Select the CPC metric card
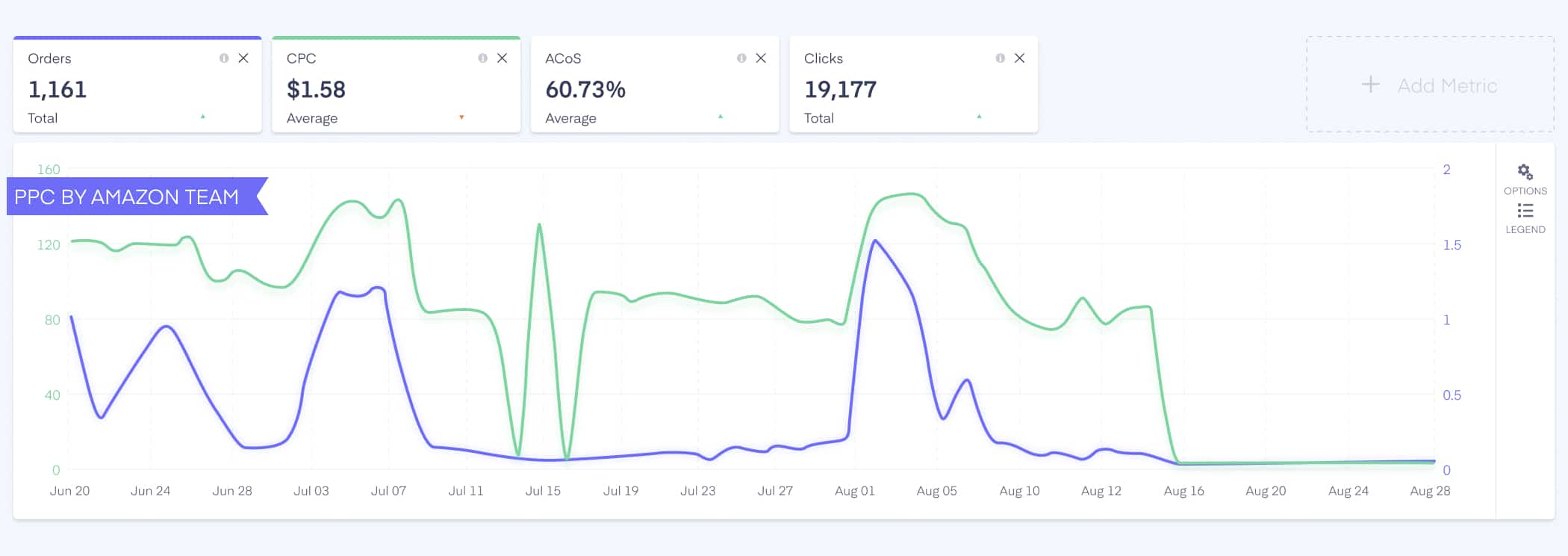This screenshot has width=1568, height=556. [x=396, y=84]
